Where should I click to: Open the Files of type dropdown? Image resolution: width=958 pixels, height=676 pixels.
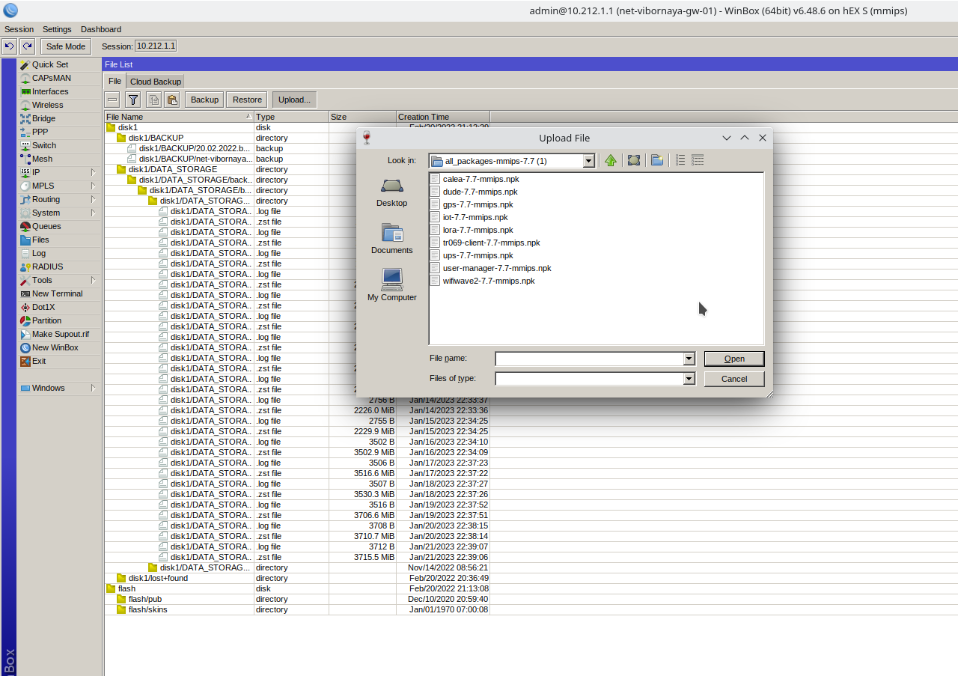(688, 379)
